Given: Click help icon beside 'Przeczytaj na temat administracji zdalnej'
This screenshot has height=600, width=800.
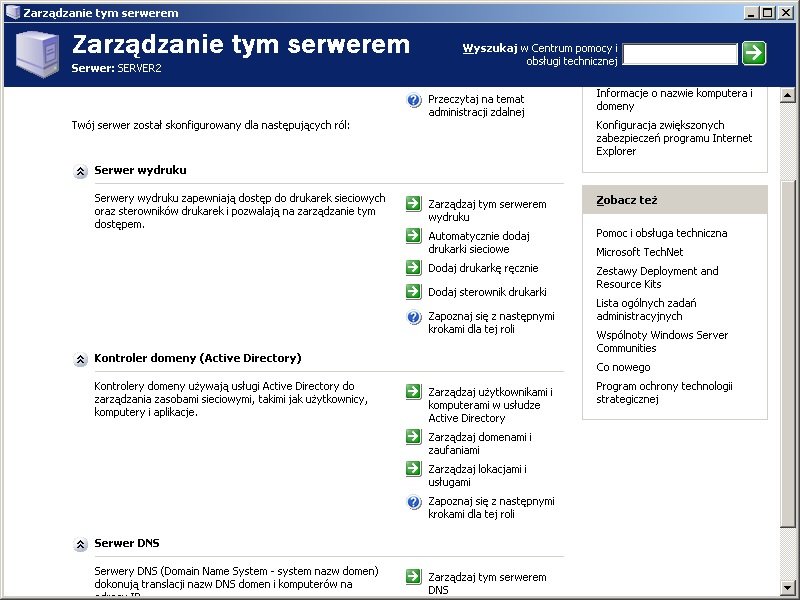Looking at the screenshot, I should [414, 100].
